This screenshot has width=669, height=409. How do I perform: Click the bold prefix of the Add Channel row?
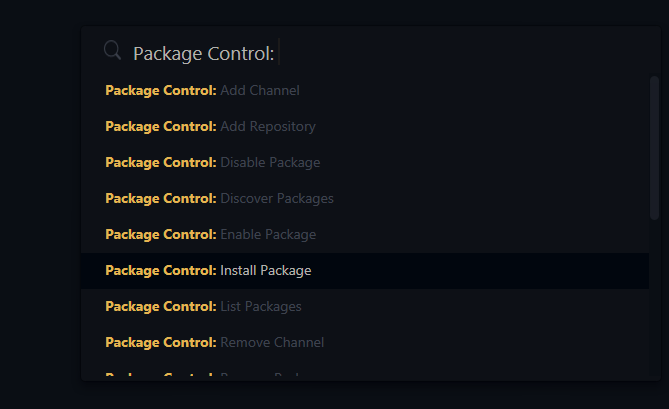pos(160,91)
